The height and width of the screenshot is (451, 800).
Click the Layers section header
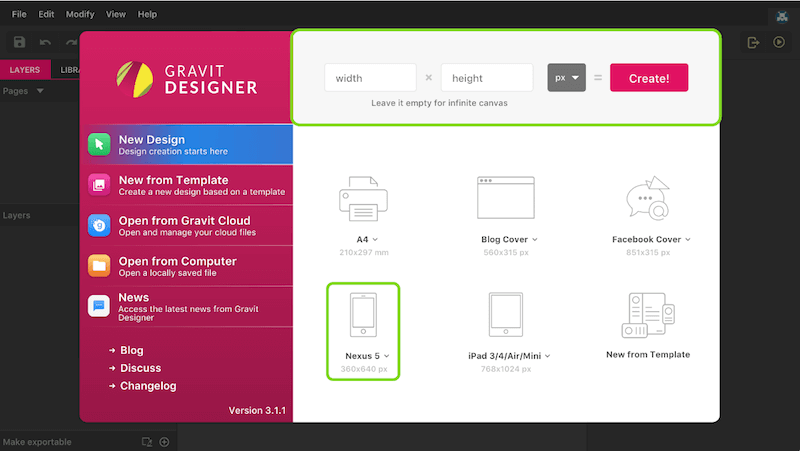16,215
